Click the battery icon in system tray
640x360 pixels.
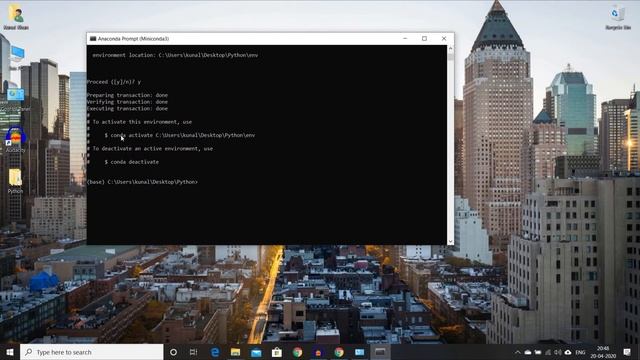pos(538,352)
